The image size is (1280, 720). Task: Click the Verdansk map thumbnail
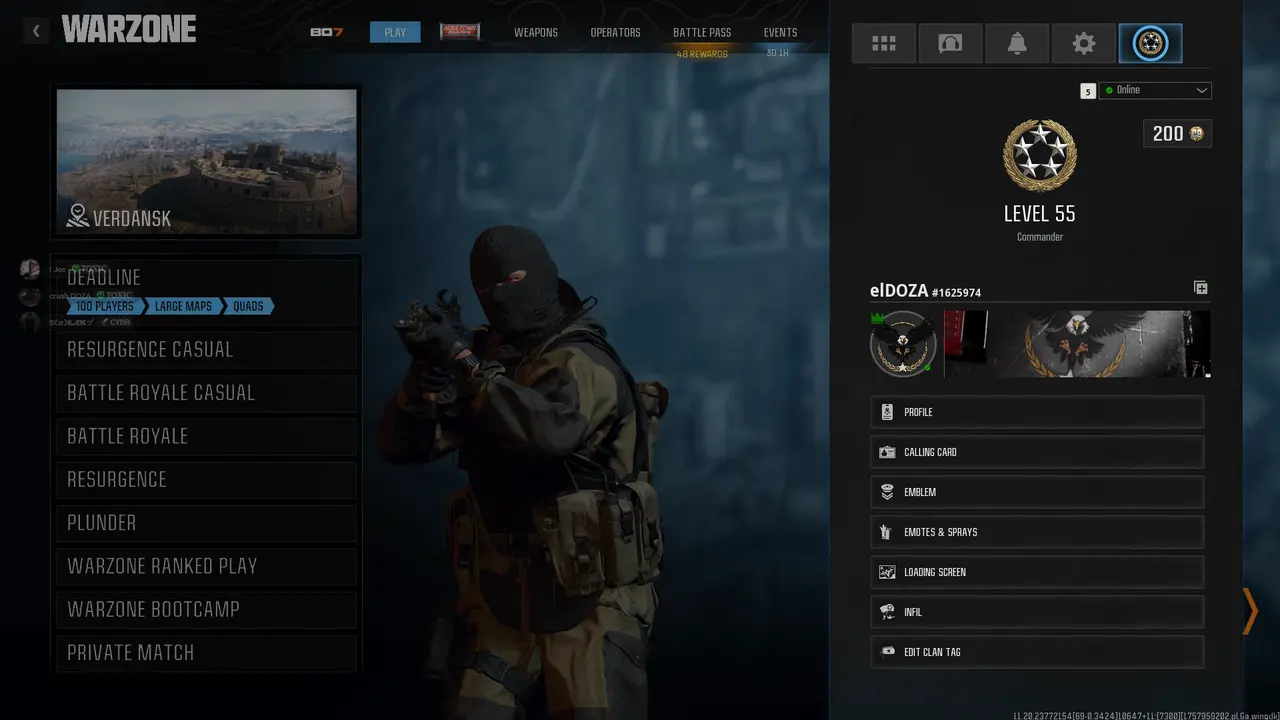click(x=207, y=162)
